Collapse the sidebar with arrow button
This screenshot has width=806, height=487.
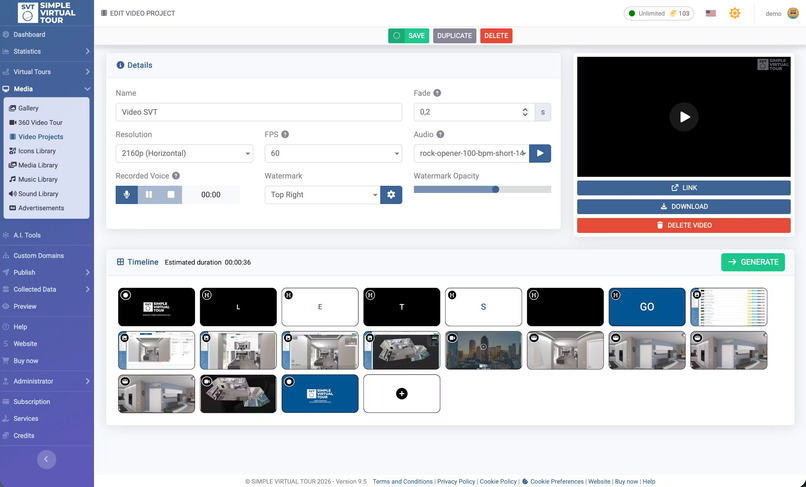click(x=46, y=459)
